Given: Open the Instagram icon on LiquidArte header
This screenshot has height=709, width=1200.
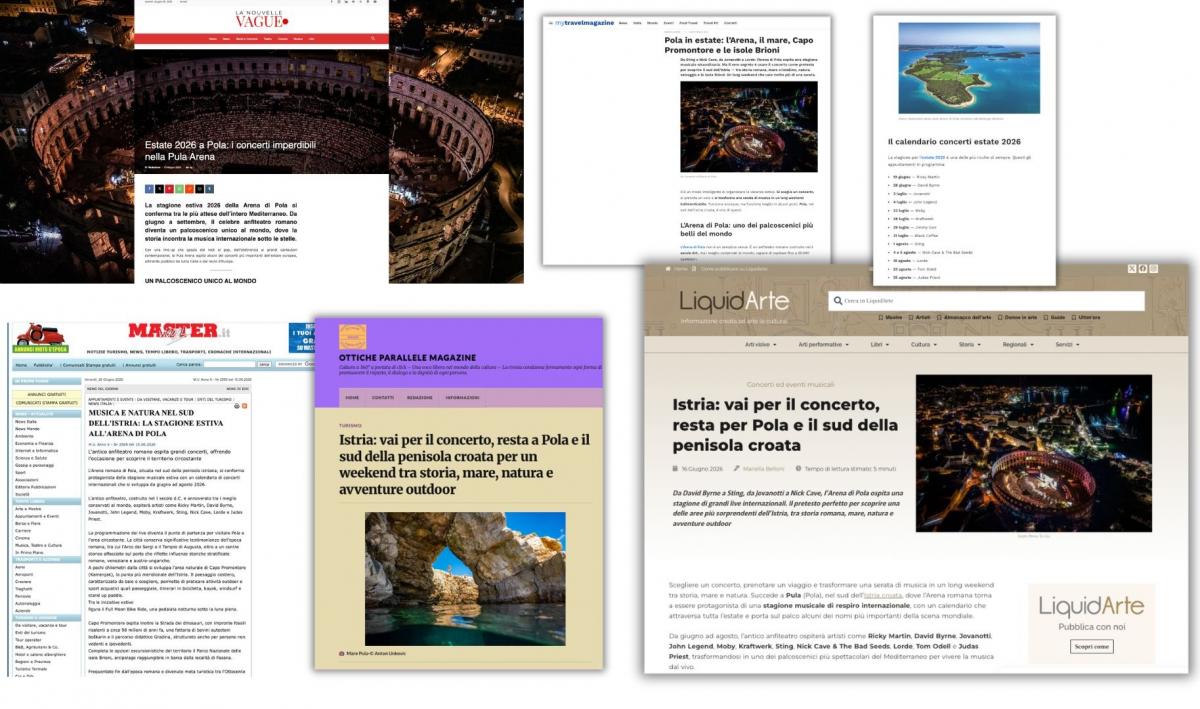Looking at the screenshot, I should click(x=1153, y=268).
